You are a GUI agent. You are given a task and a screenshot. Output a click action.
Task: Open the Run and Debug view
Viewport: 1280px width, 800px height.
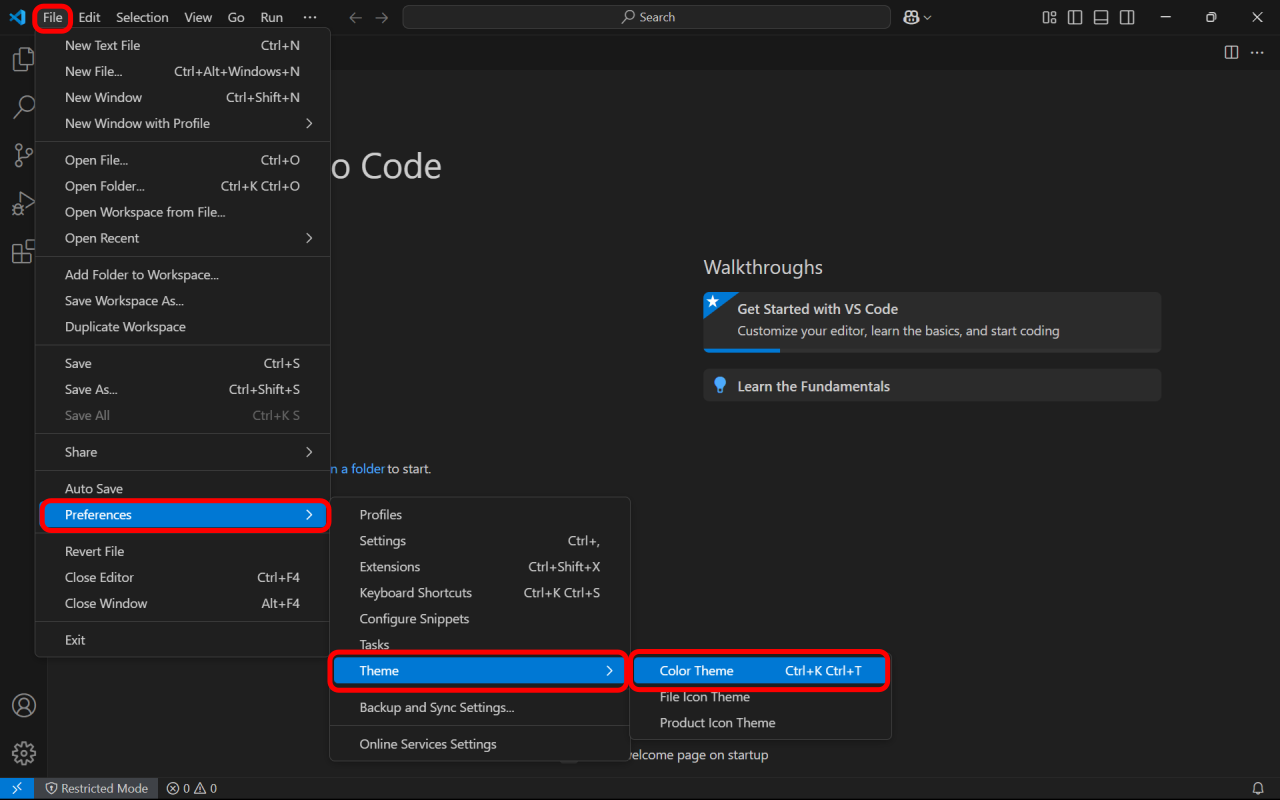(x=23, y=203)
